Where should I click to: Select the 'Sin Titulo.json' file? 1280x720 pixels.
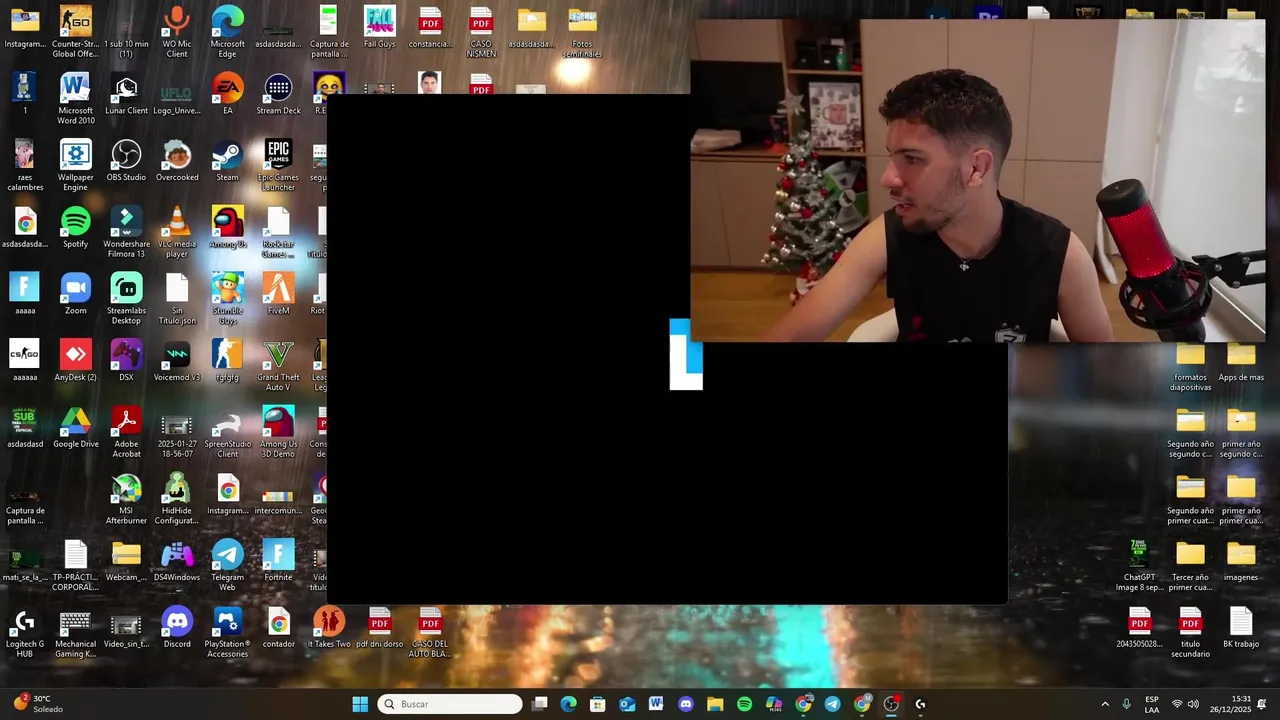coord(177,298)
